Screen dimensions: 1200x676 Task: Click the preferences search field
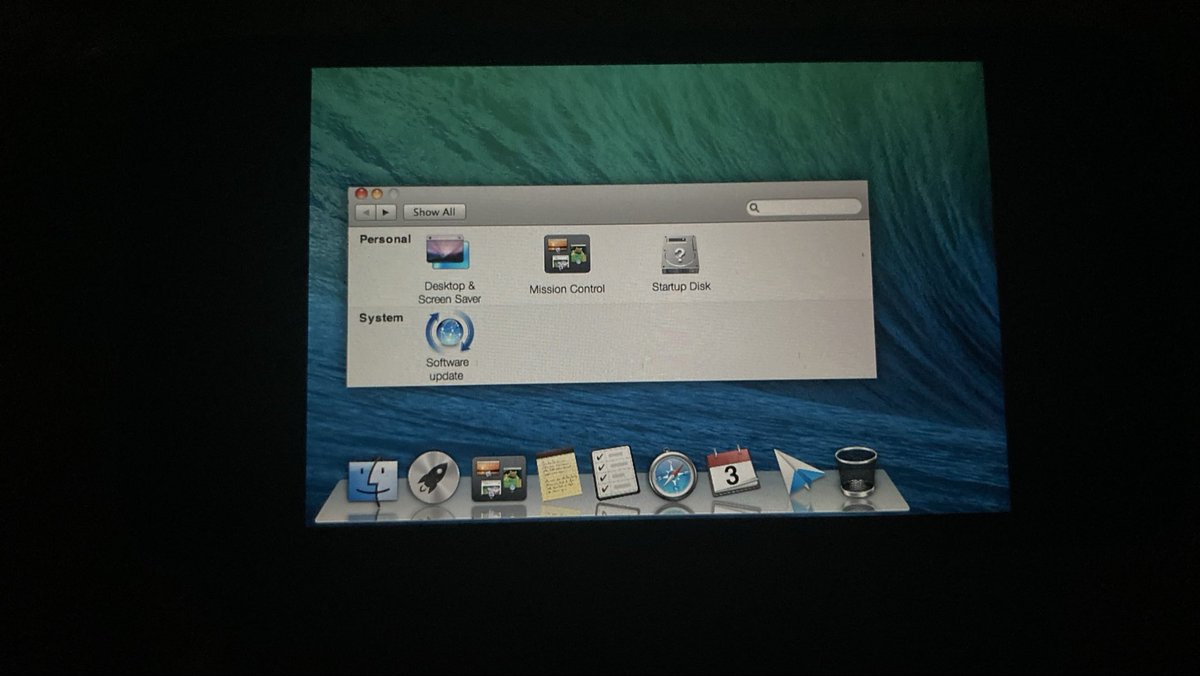[804, 207]
